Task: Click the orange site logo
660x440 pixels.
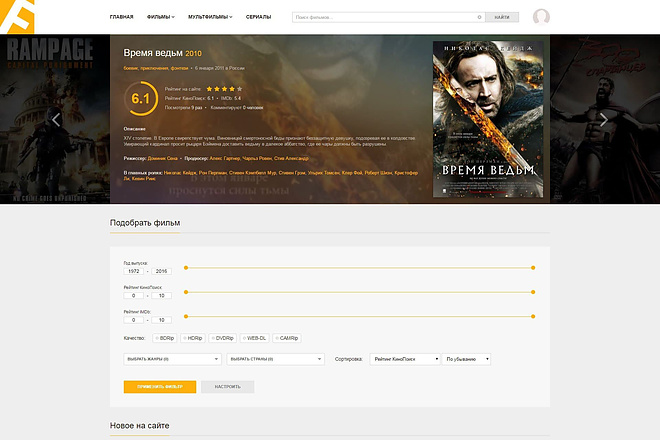Action: click(x=17, y=16)
